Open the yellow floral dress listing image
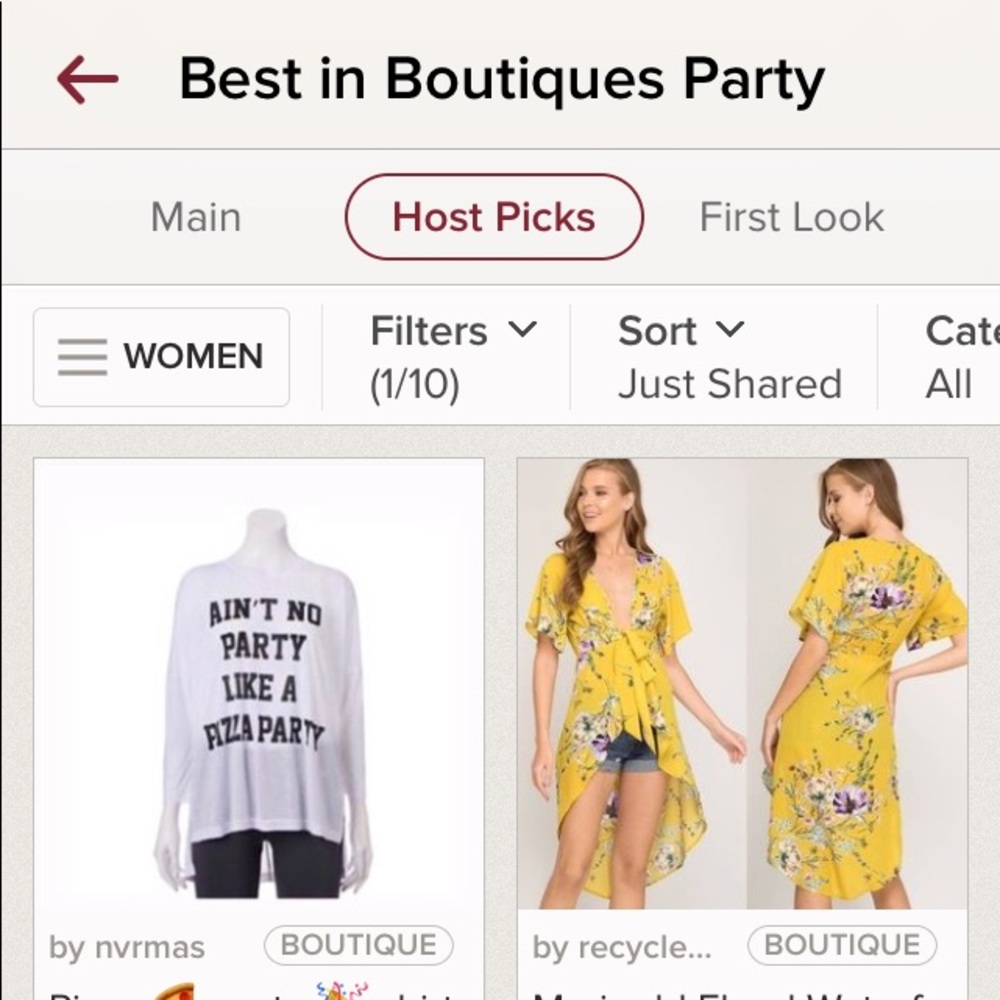Viewport: 1000px width, 1000px height. (x=742, y=684)
